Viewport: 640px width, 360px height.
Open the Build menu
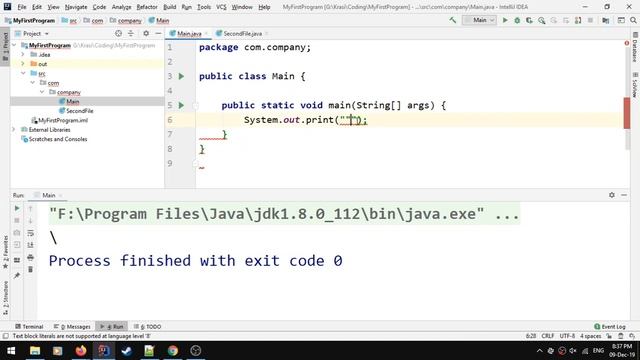(x=169, y=7)
